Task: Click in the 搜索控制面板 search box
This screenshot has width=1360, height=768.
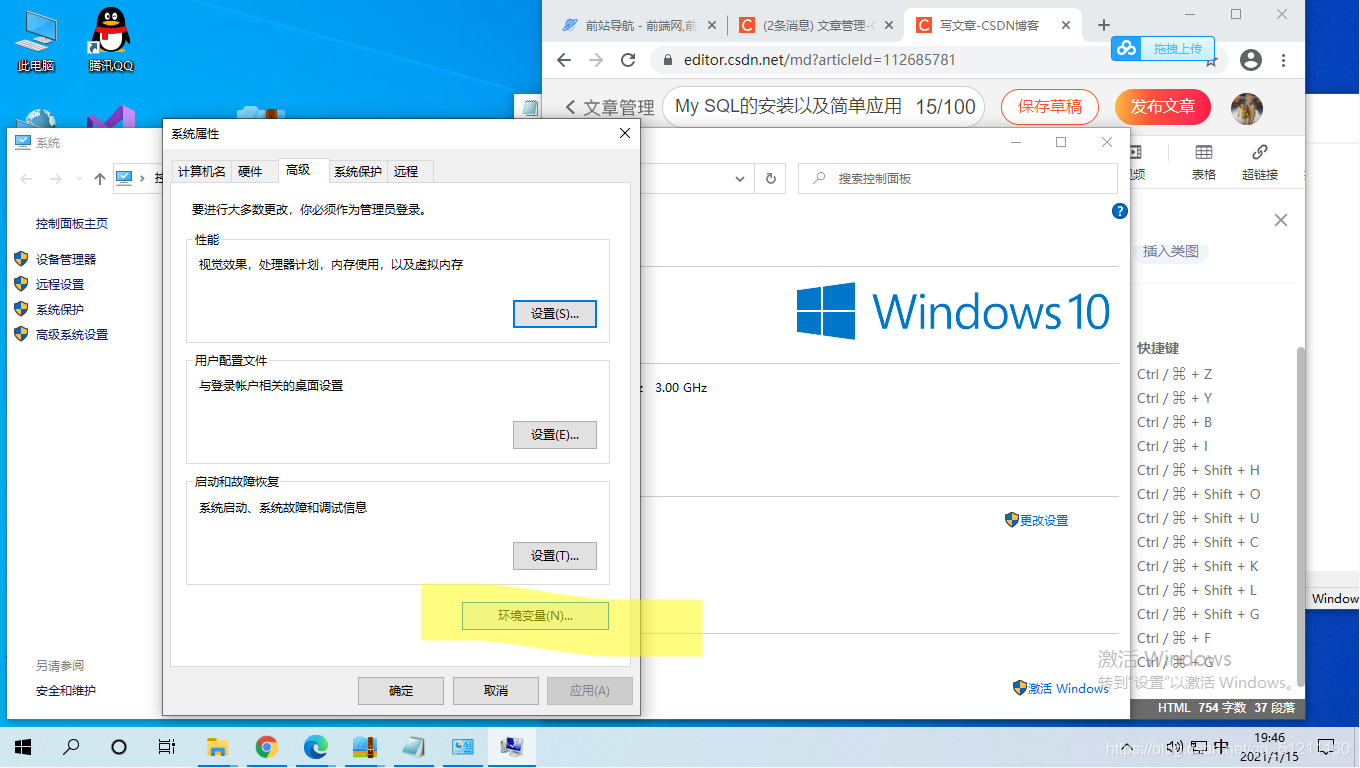Action: [x=957, y=178]
